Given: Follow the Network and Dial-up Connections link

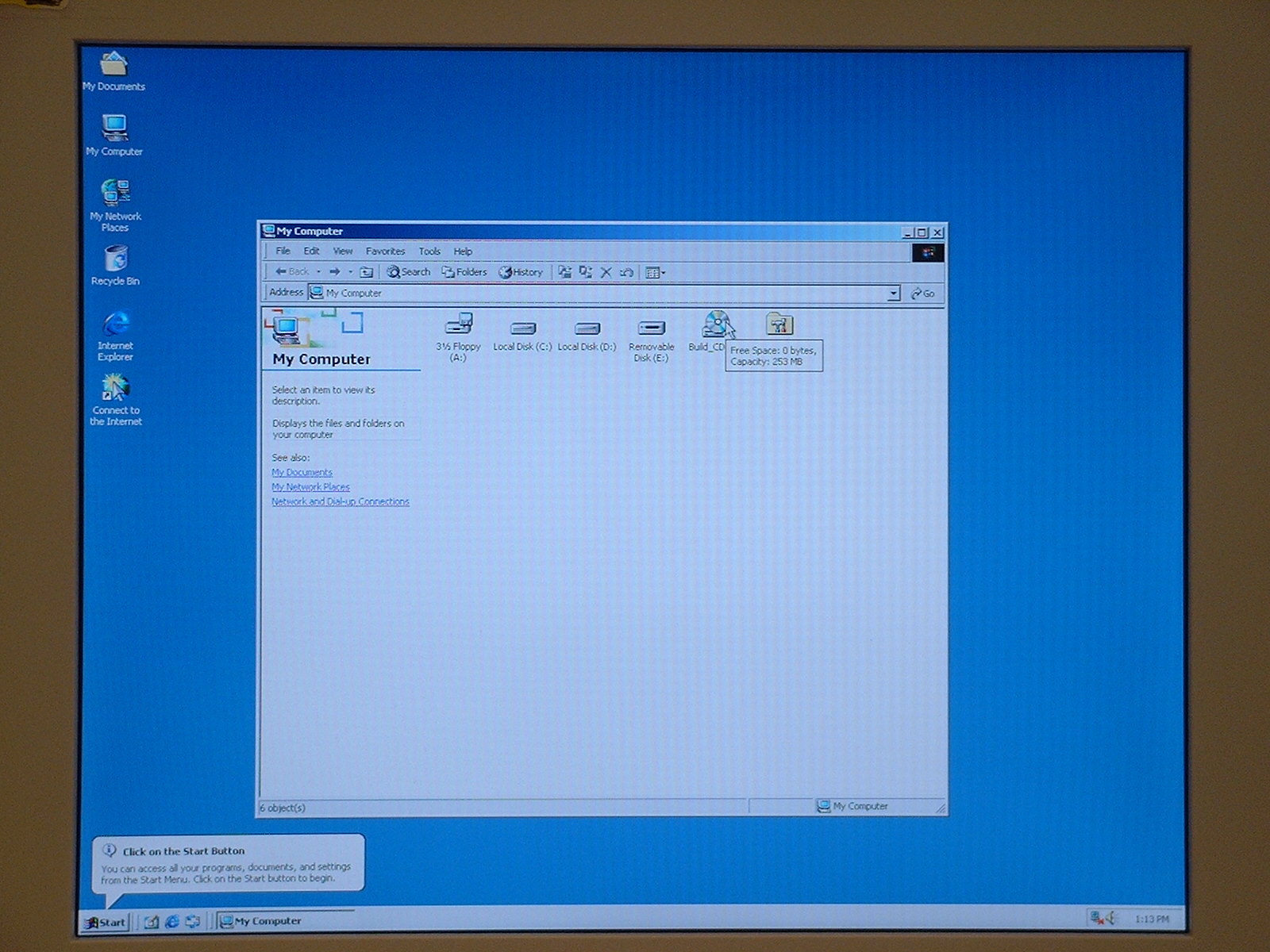Looking at the screenshot, I should 341,501.
